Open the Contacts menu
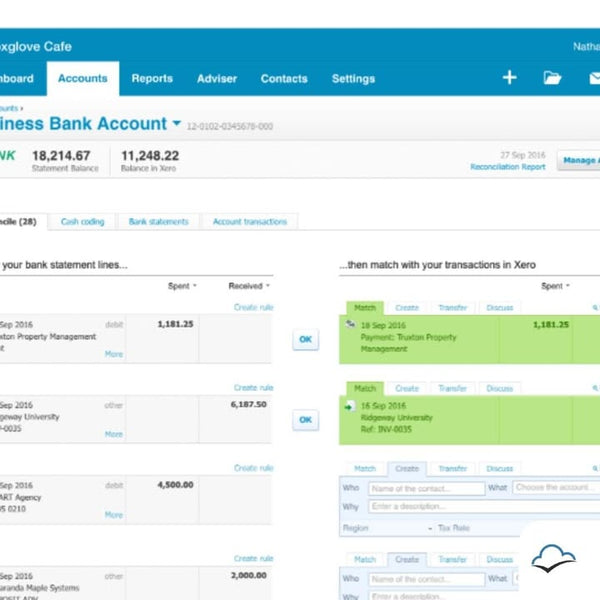600x600 pixels. pos(284,79)
